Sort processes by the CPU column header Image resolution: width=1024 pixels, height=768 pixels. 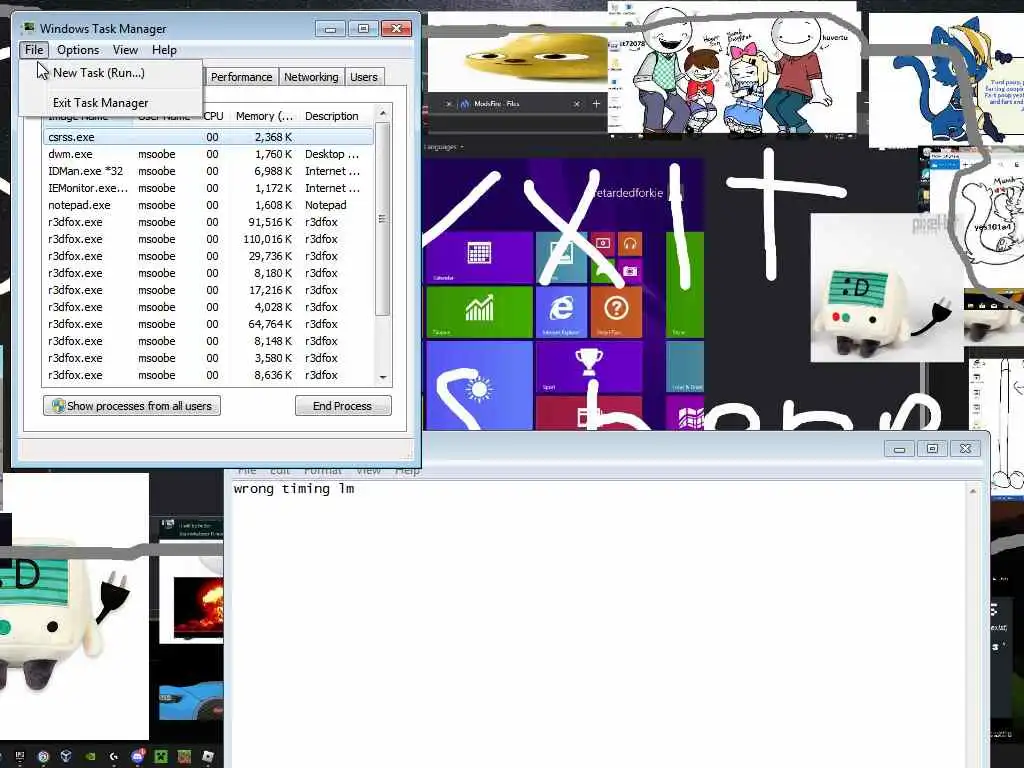(x=214, y=116)
